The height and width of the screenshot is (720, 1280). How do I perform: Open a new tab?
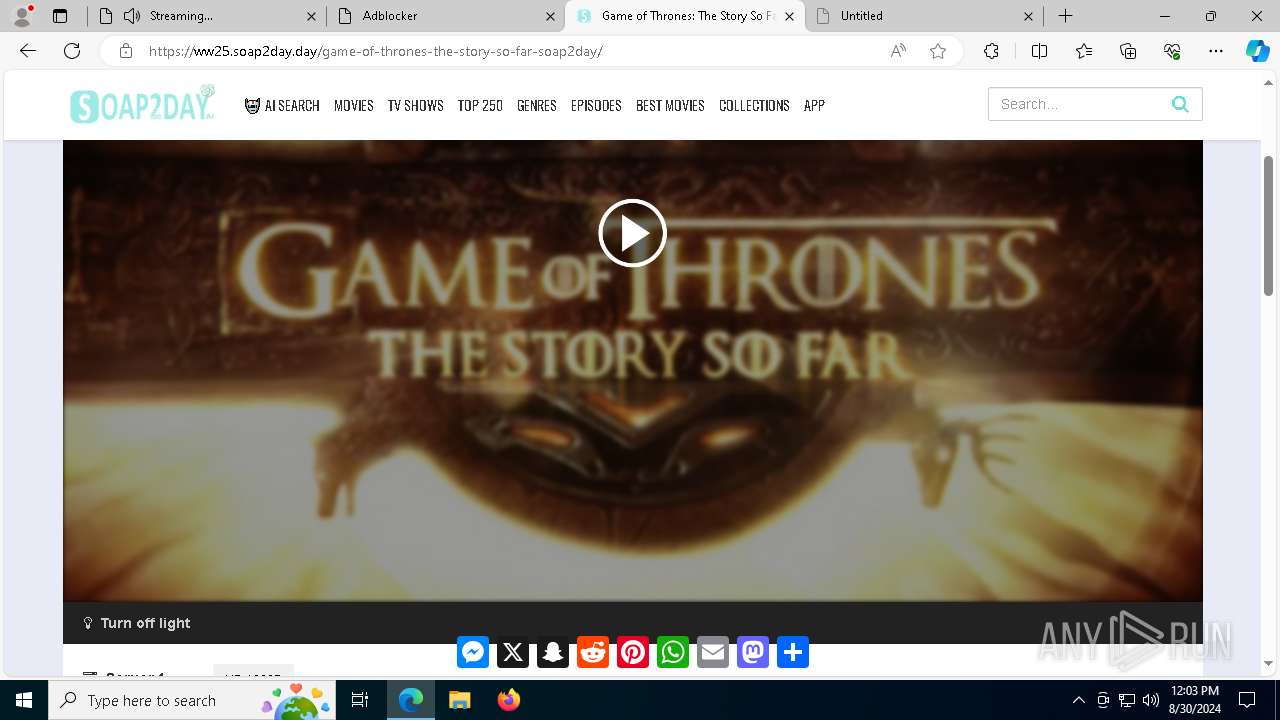click(x=1066, y=16)
